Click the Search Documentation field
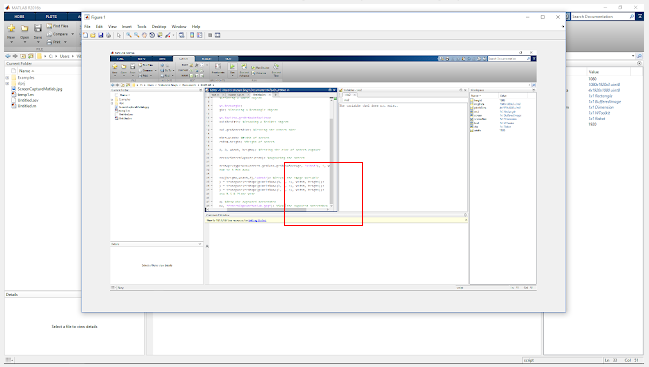This screenshot has height=367, width=649. [x=600, y=17]
